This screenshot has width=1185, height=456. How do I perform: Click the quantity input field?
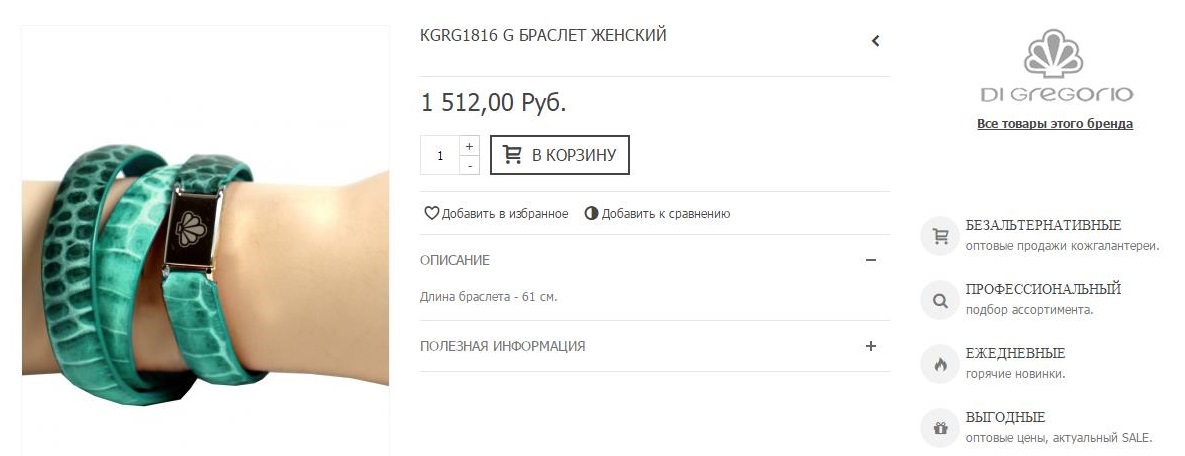(440, 156)
